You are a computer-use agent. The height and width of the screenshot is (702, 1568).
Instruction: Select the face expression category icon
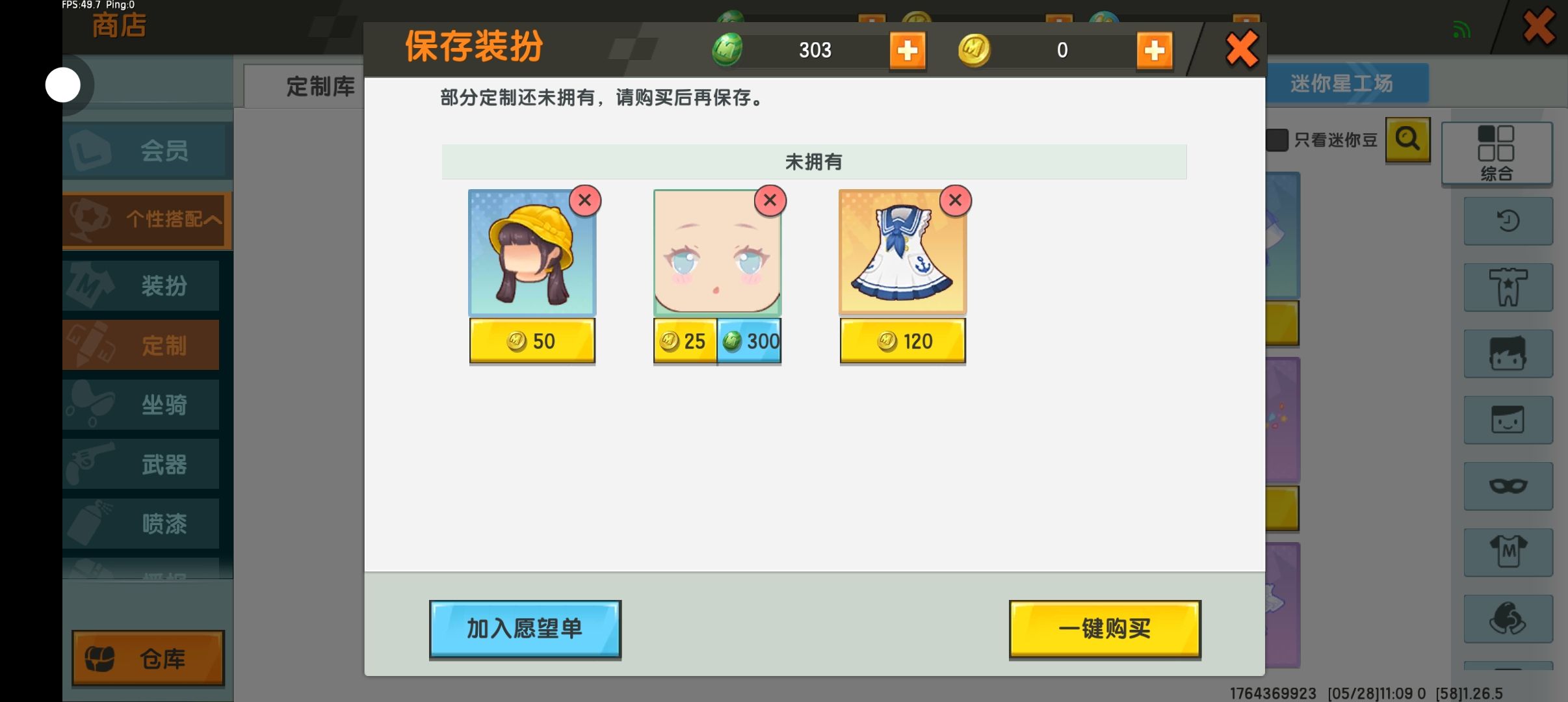click(x=1508, y=420)
